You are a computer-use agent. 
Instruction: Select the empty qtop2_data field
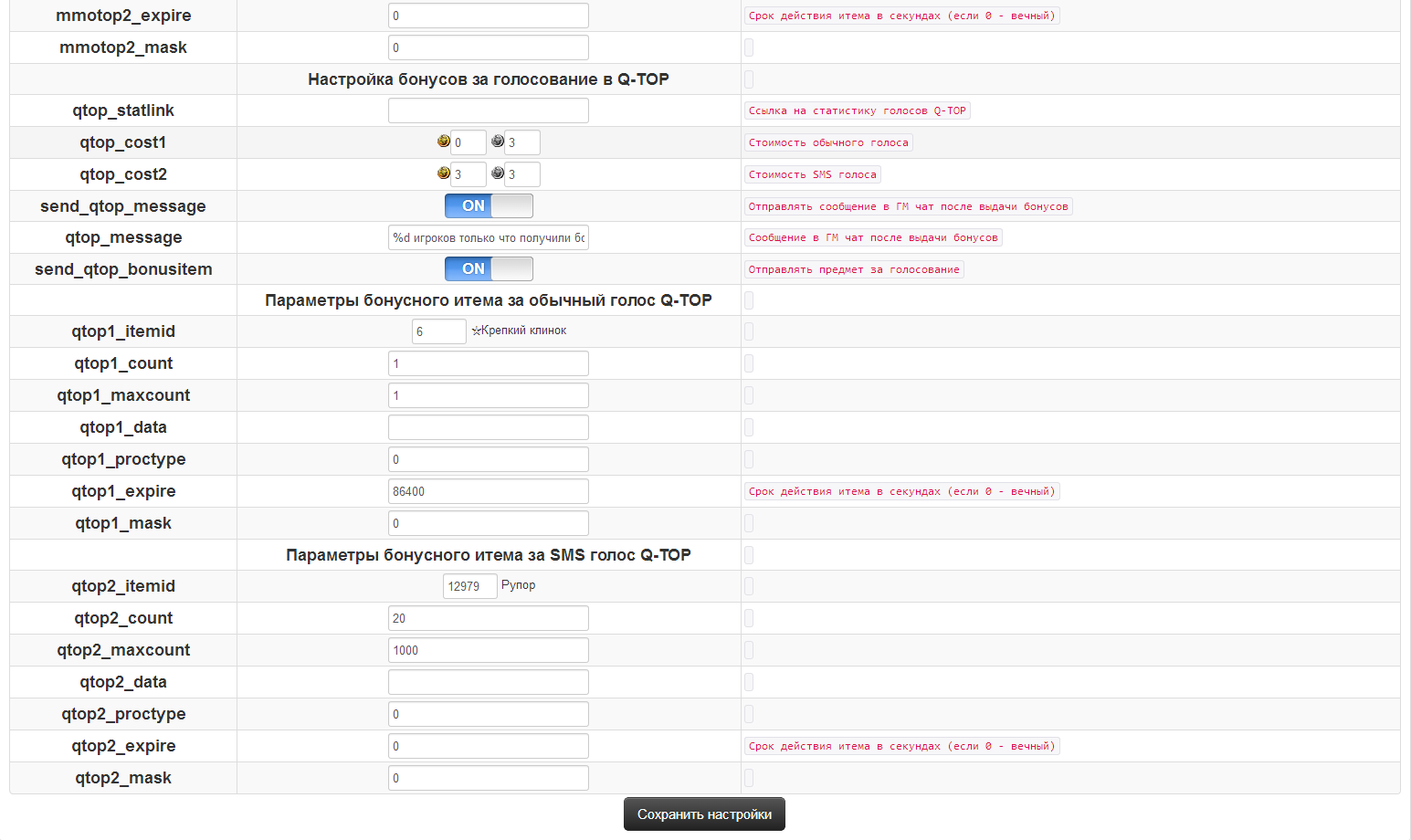[x=489, y=682]
